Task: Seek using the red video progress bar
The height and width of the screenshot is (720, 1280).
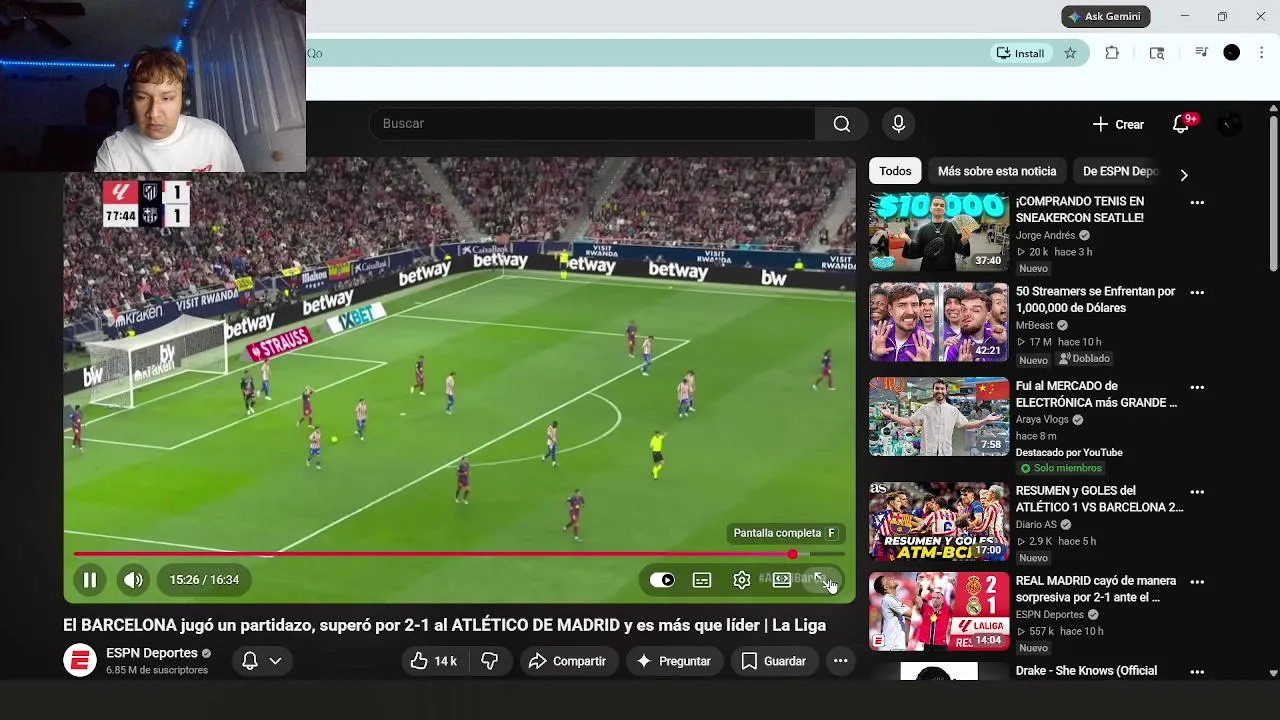Action: 460,554
